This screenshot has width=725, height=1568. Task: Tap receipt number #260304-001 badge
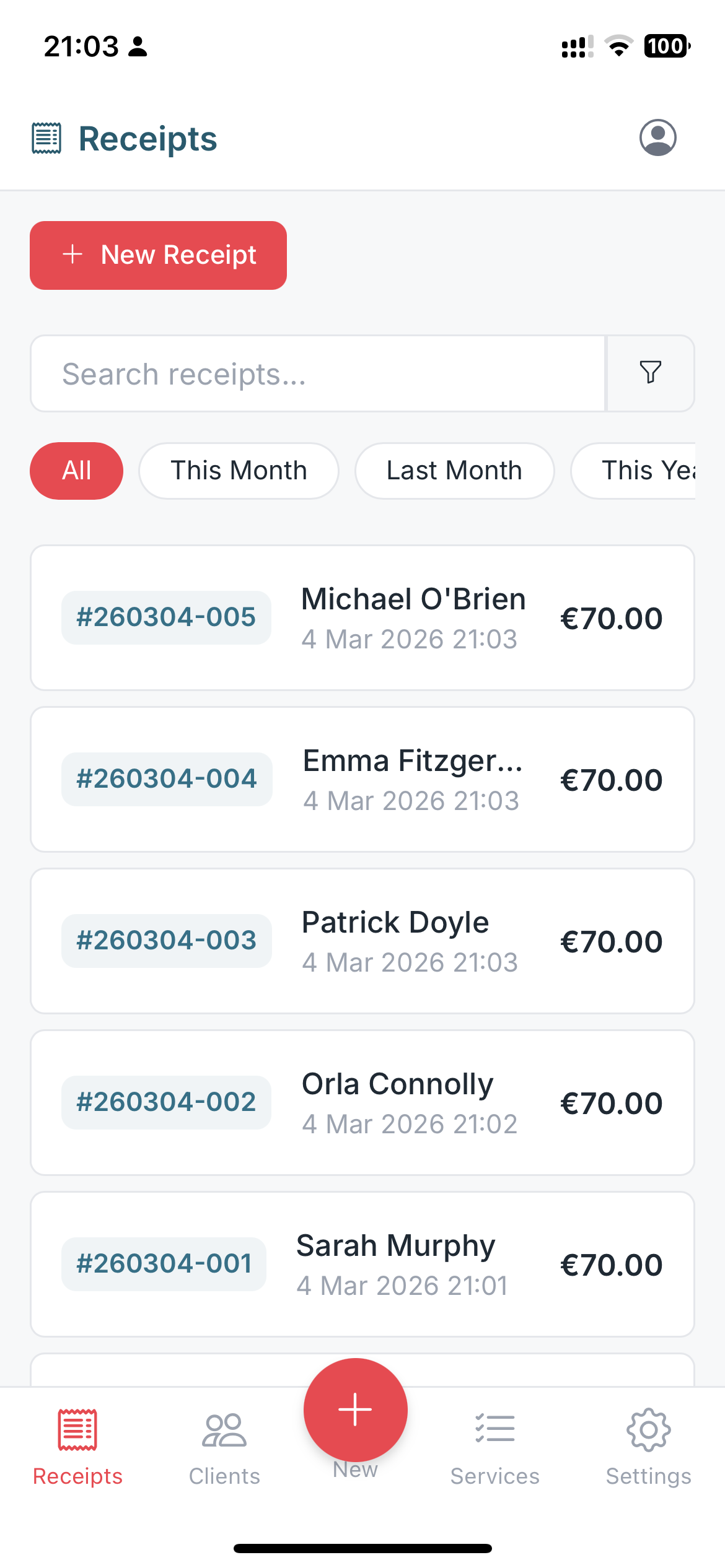click(164, 1264)
